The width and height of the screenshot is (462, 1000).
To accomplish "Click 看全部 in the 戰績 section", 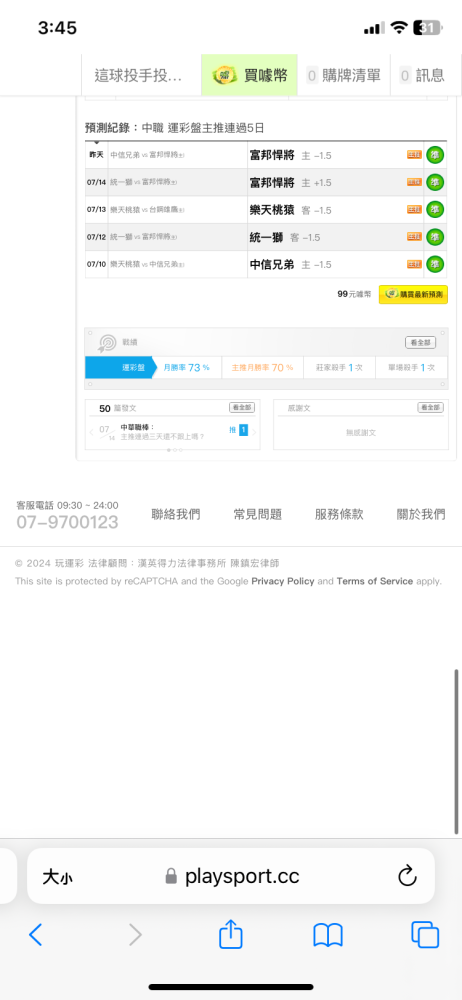I will pos(421,342).
